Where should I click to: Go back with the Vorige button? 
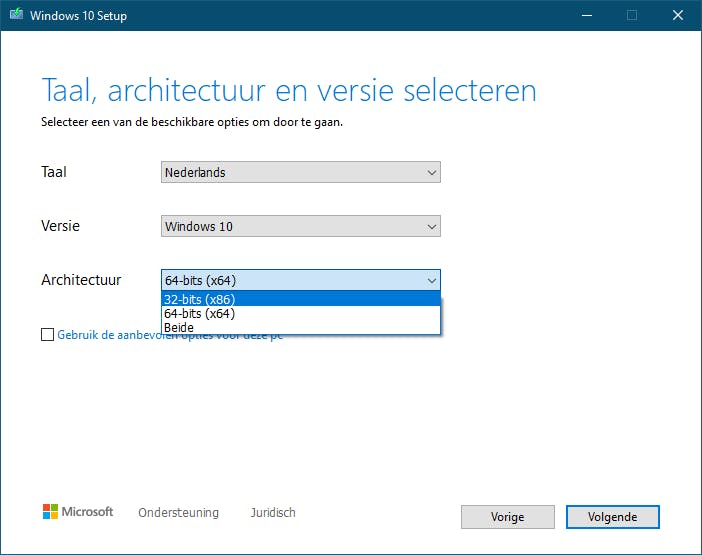click(508, 517)
